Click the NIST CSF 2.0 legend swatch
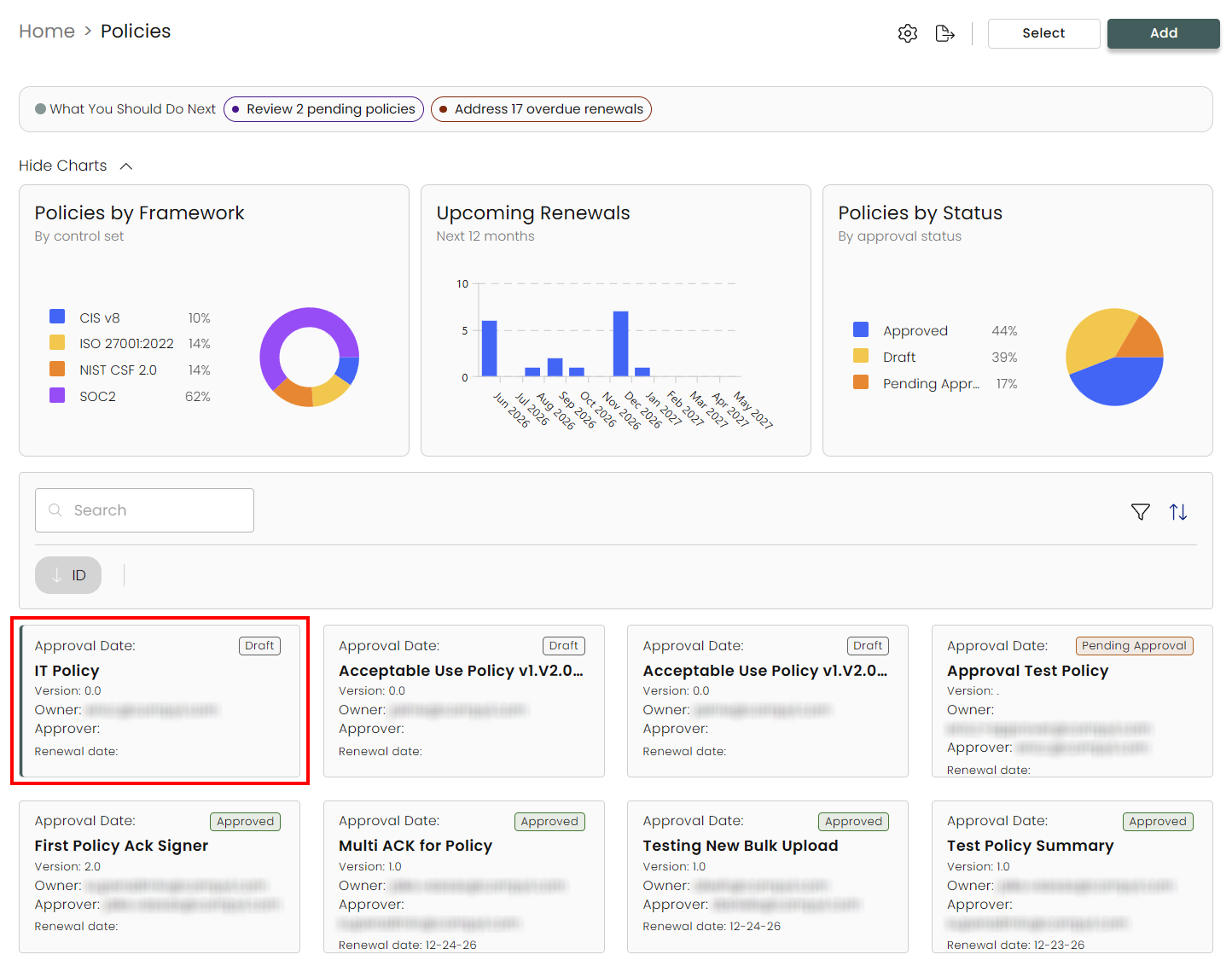Image resolution: width=1232 pixels, height=972 pixels. (x=57, y=369)
